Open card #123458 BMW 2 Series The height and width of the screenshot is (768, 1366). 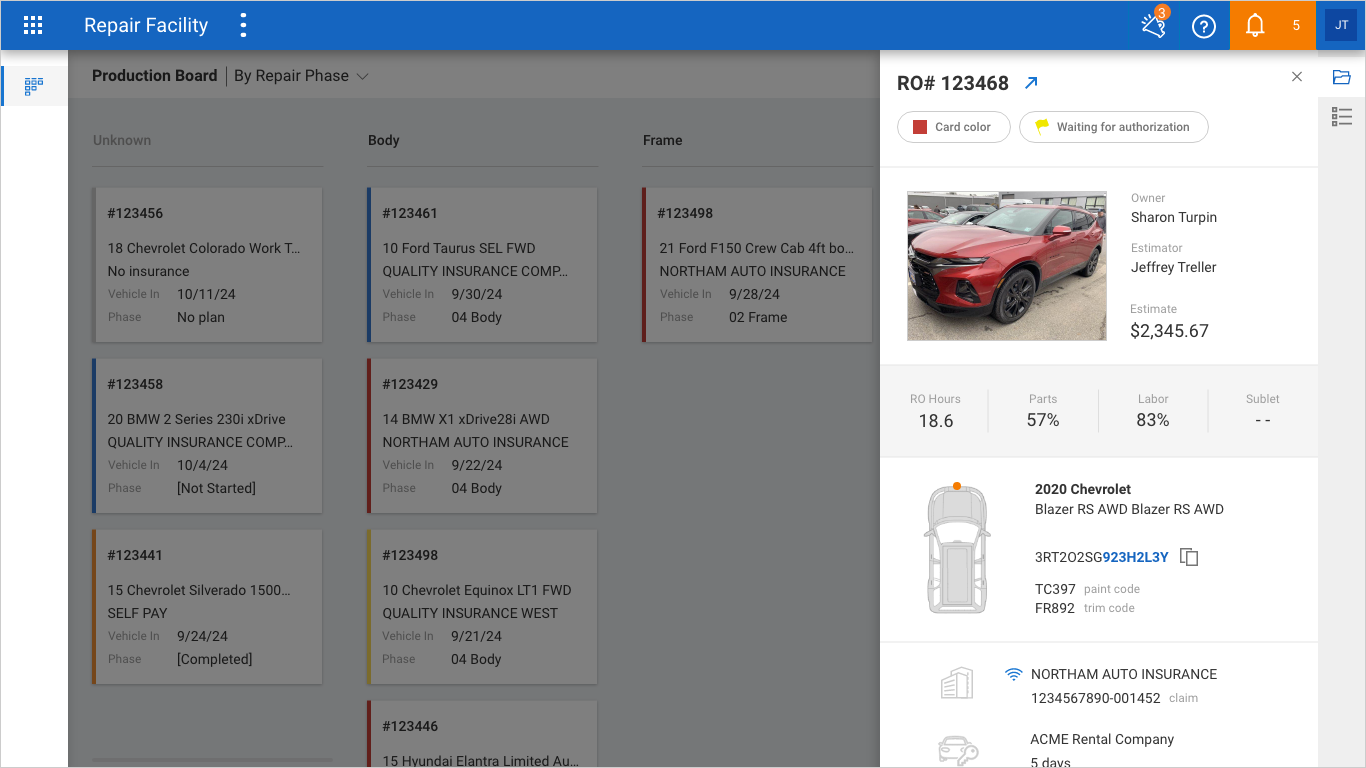point(208,436)
